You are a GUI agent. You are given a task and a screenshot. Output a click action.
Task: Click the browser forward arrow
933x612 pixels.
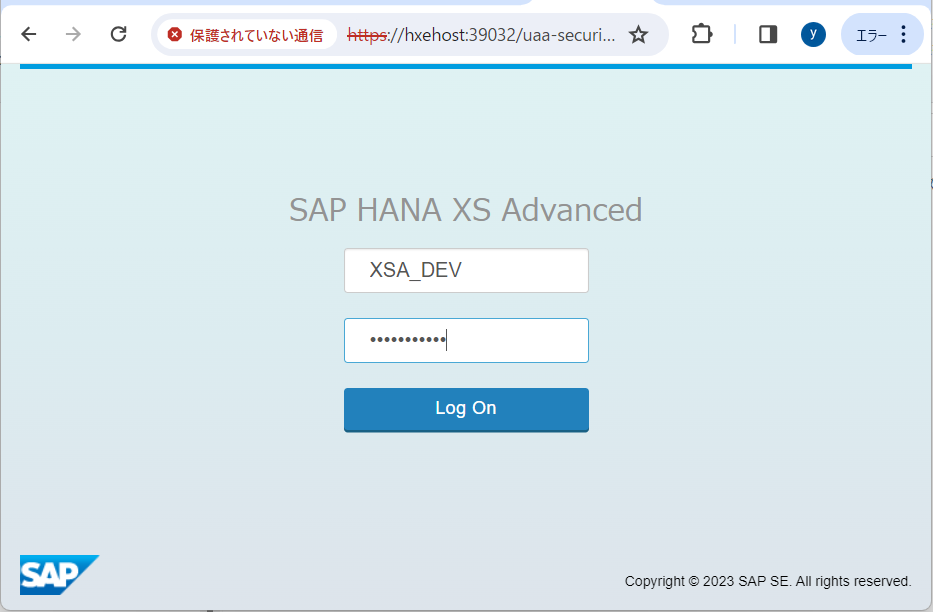point(73,34)
